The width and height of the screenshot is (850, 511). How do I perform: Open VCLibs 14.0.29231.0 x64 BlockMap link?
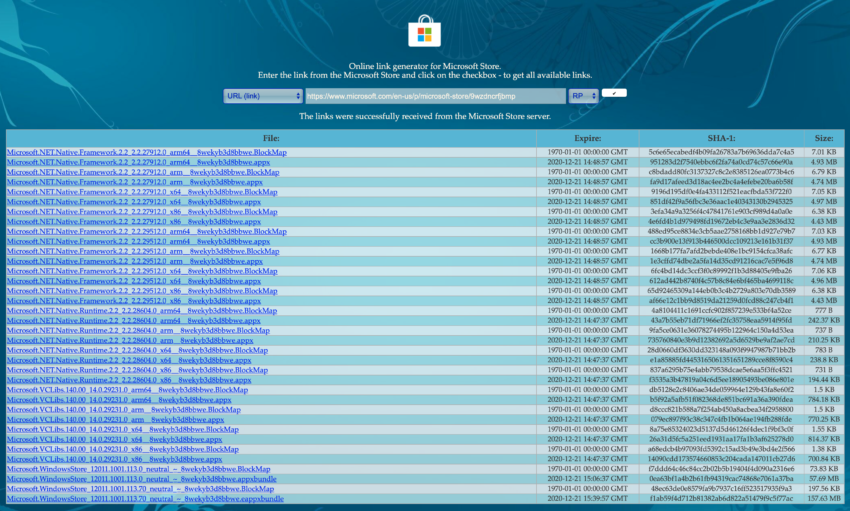tap(123, 429)
